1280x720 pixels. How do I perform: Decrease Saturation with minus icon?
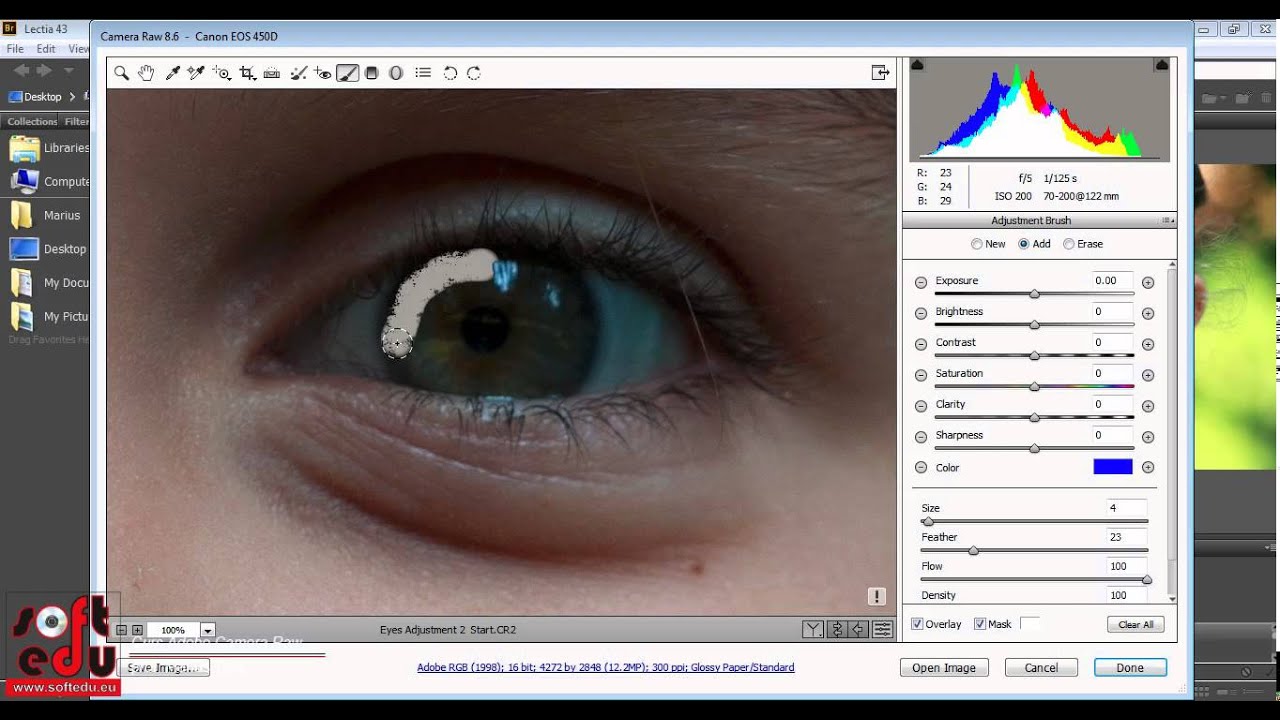coord(921,376)
